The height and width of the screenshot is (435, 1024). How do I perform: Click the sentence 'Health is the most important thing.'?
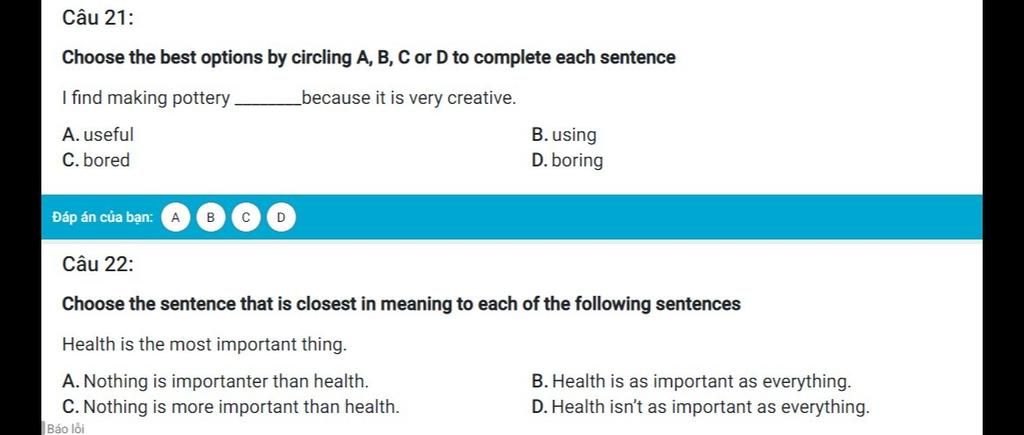(204, 345)
